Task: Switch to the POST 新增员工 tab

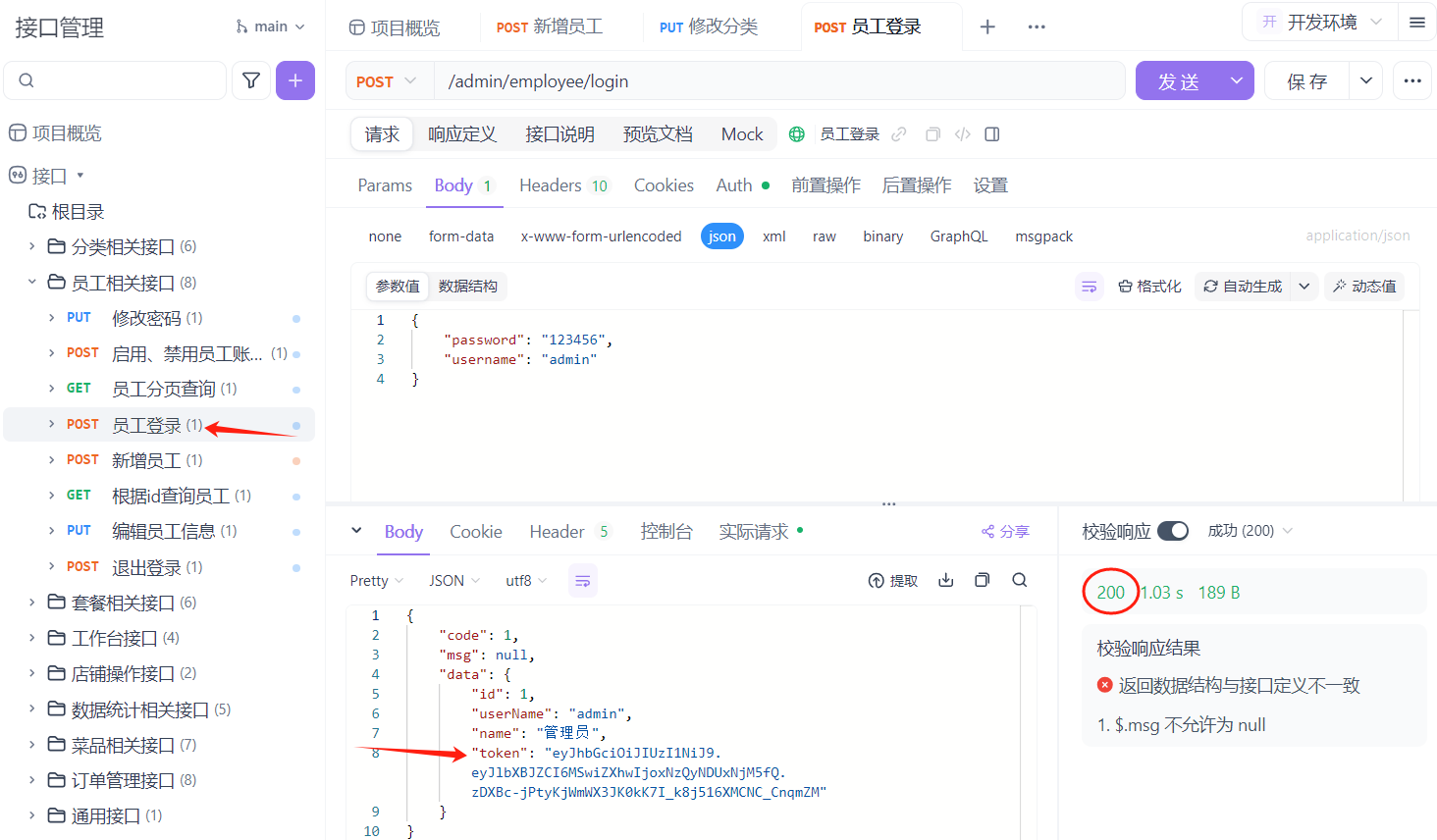Action: point(550,27)
